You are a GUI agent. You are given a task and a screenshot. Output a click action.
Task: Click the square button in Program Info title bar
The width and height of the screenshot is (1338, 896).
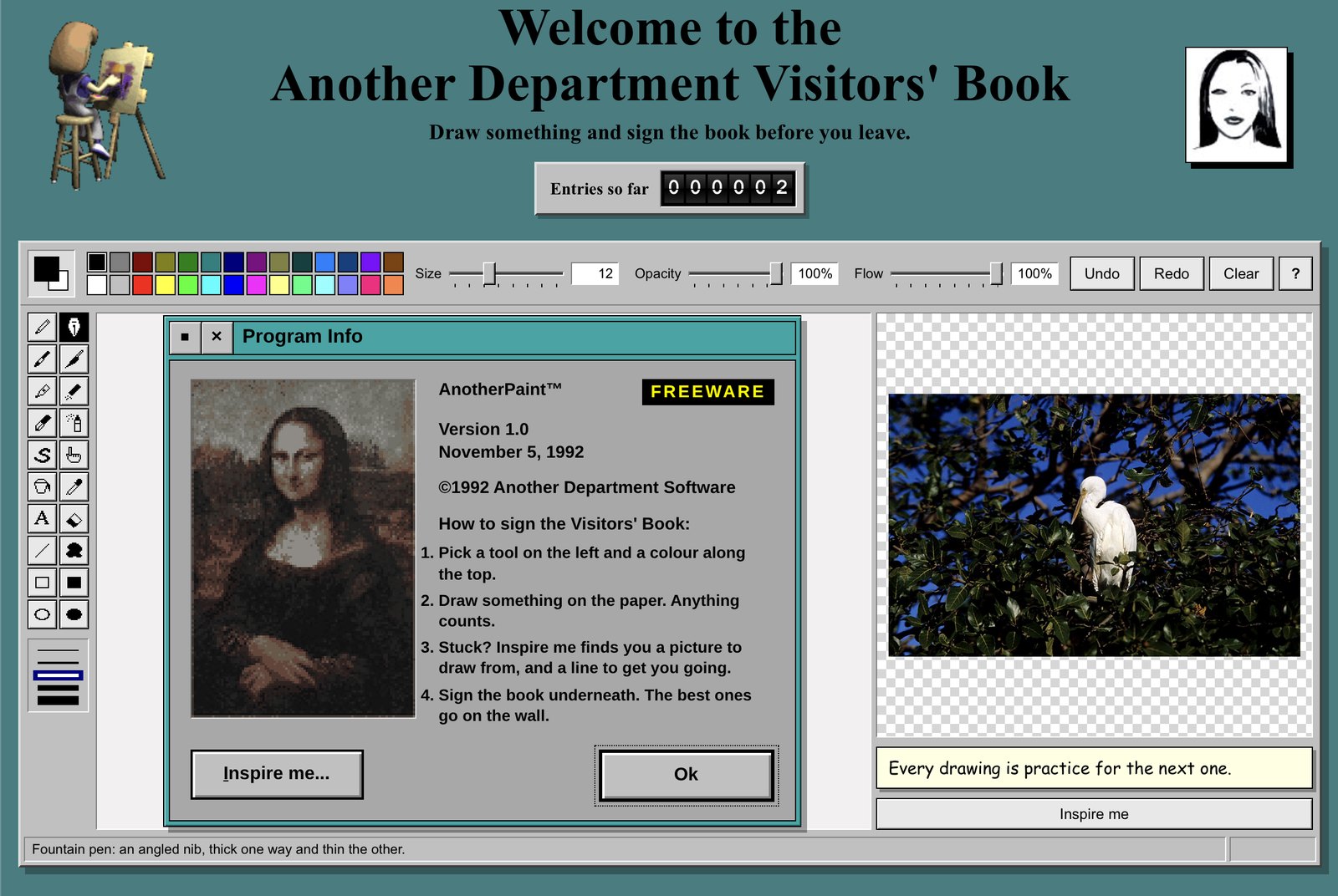coord(185,337)
